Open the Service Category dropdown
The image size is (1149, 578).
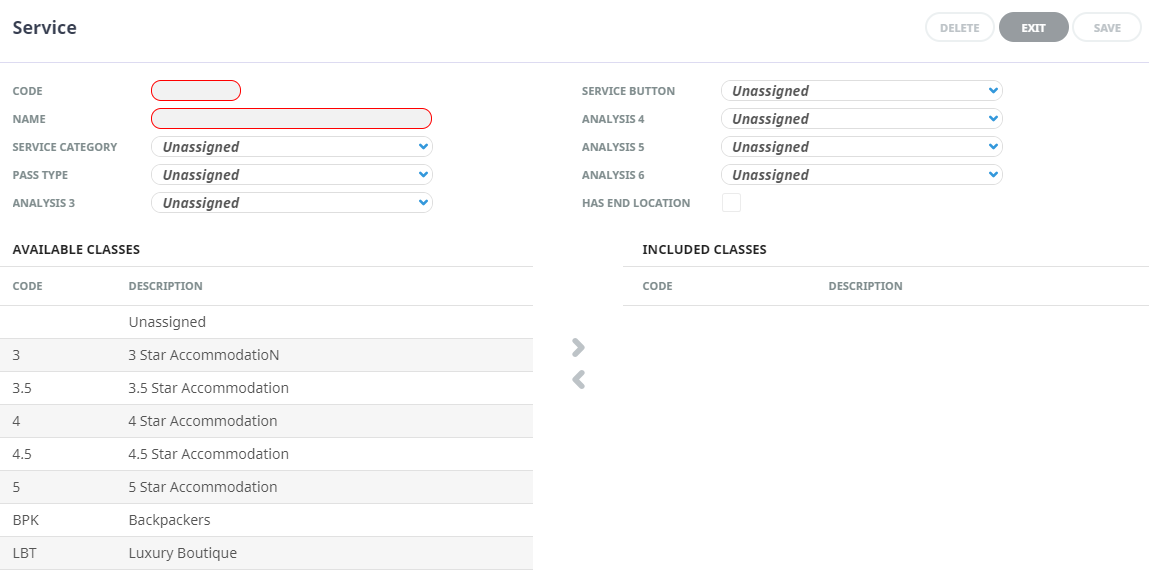(291, 146)
